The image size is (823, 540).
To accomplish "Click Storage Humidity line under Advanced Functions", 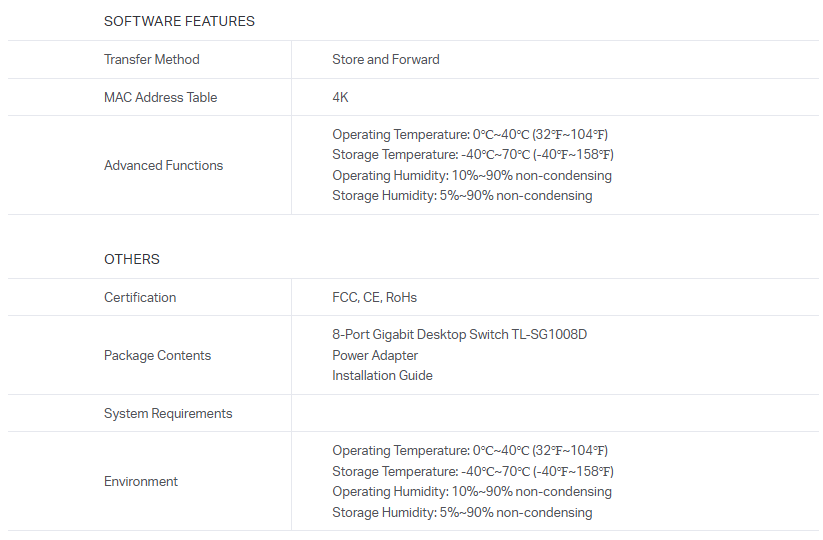I will 462,195.
